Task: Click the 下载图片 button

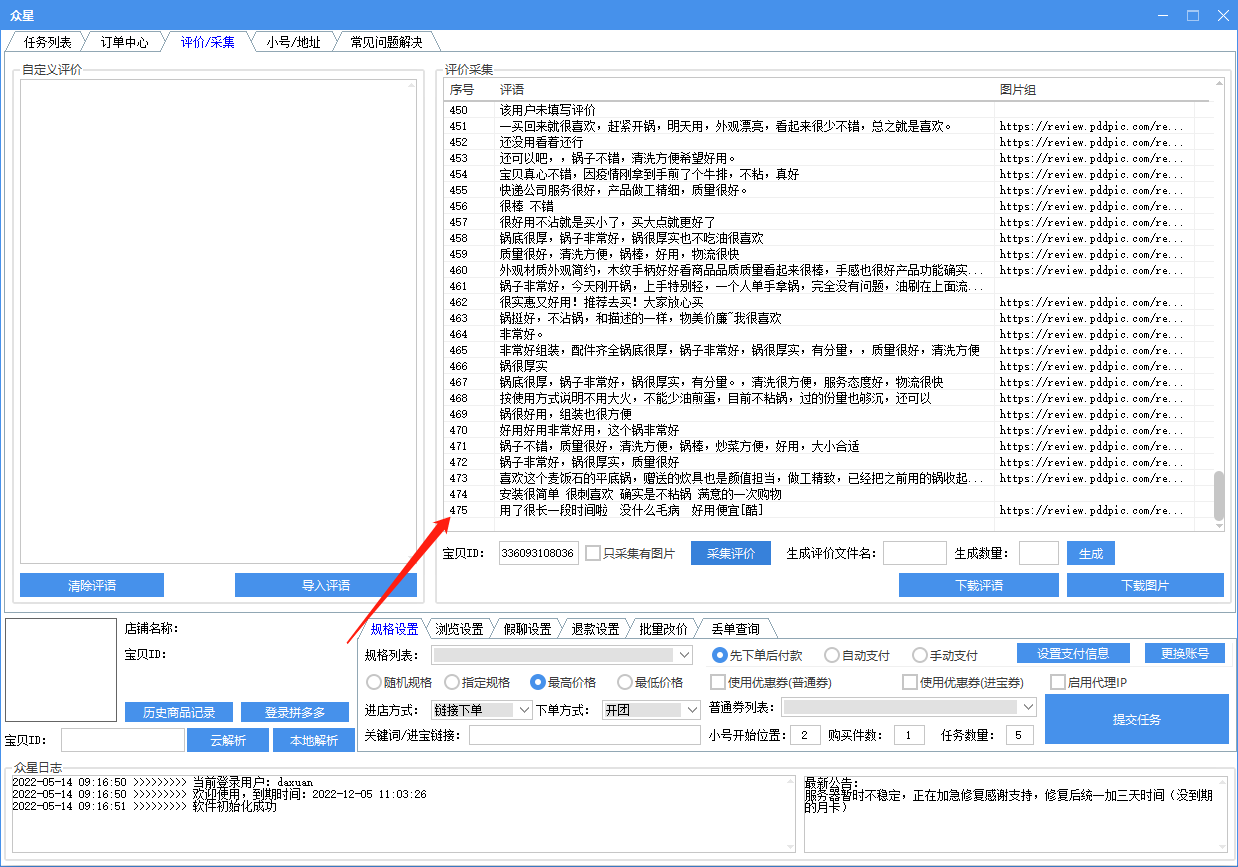Action: pos(1145,585)
